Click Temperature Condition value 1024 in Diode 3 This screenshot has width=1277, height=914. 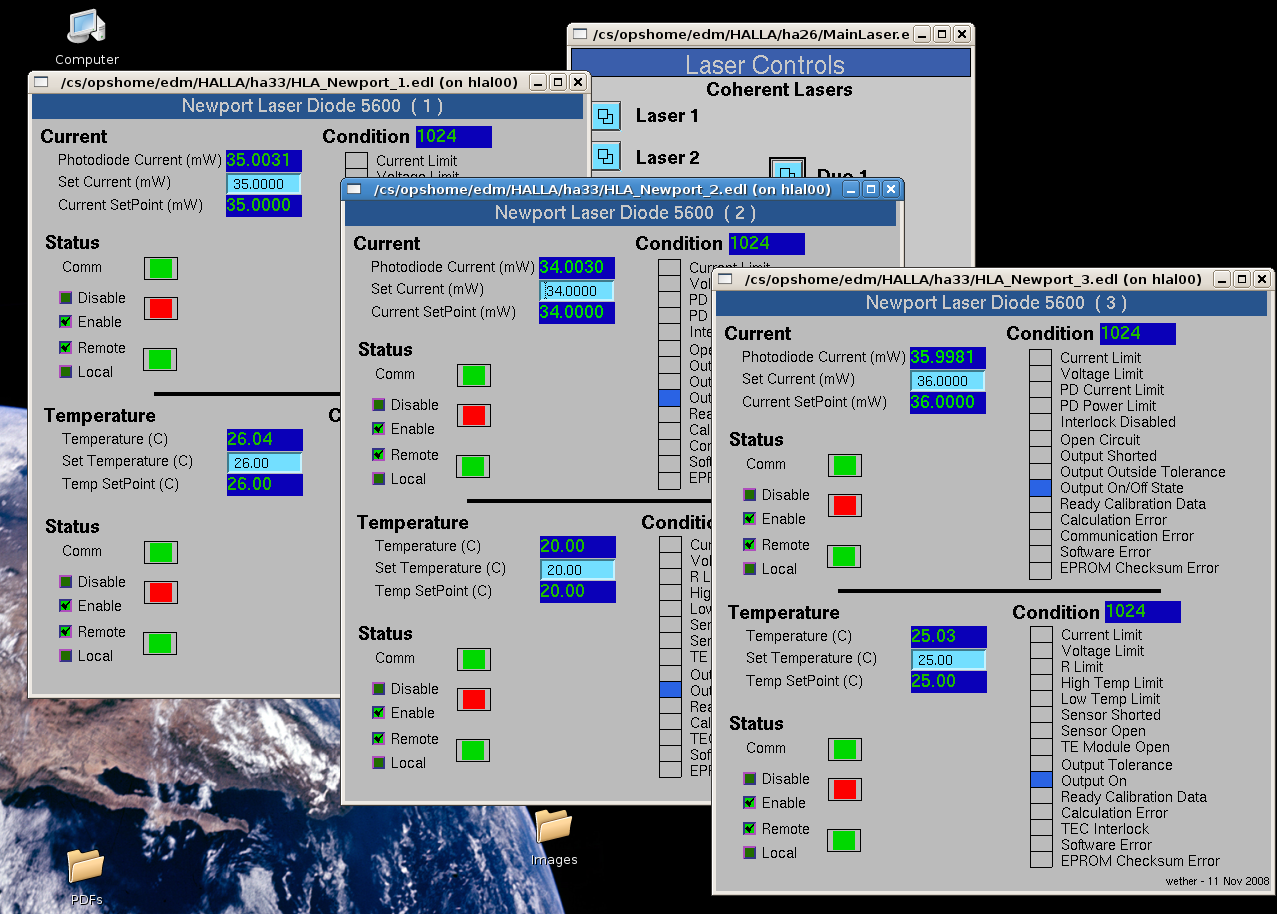1143,611
